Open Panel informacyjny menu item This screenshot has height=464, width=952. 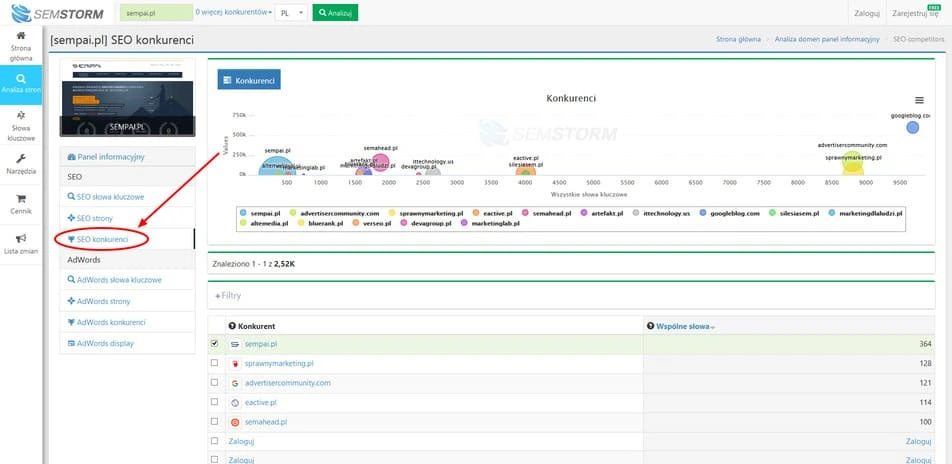click(128, 157)
